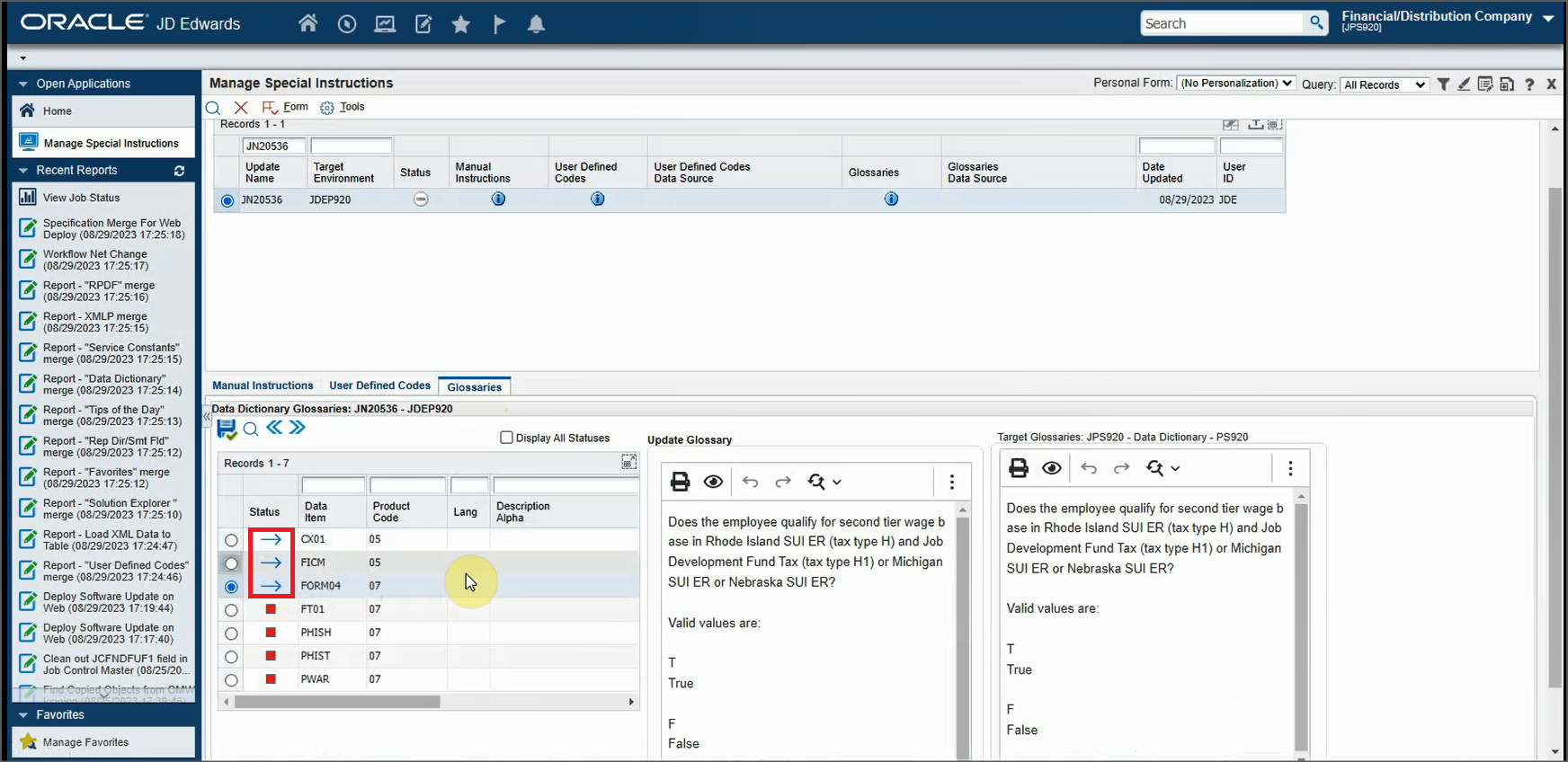This screenshot has height=762, width=1568.
Task: Open more options in Update Glossary editor
Action: tap(952, 483)
